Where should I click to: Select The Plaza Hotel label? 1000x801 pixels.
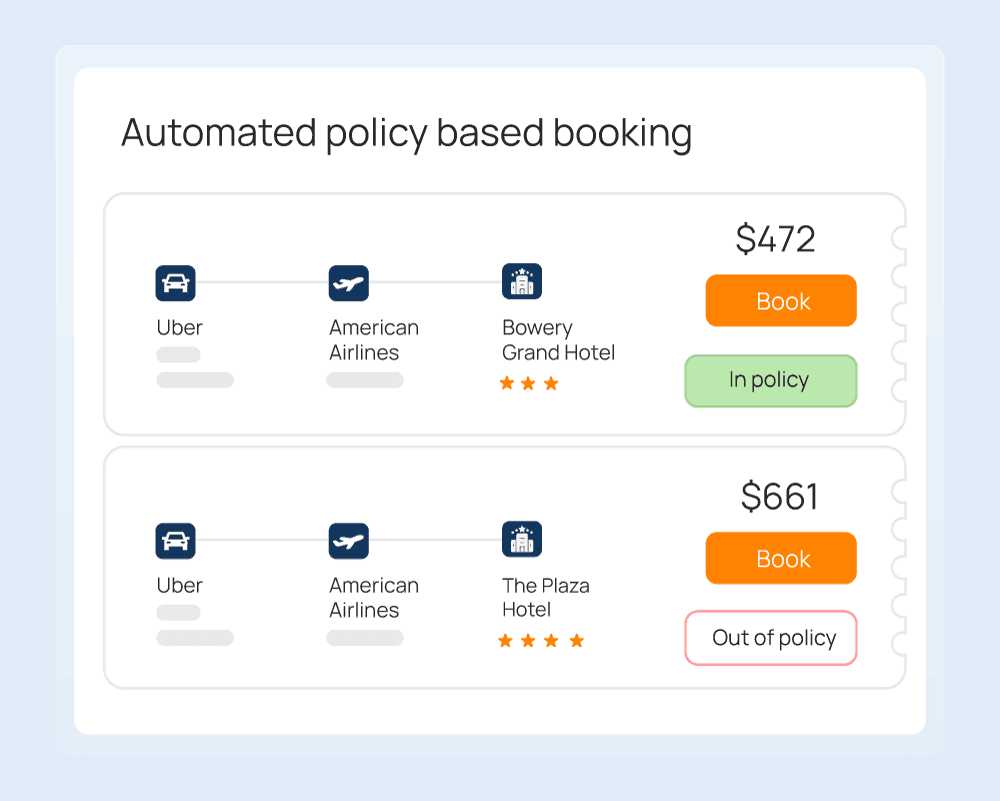(545, 598)
